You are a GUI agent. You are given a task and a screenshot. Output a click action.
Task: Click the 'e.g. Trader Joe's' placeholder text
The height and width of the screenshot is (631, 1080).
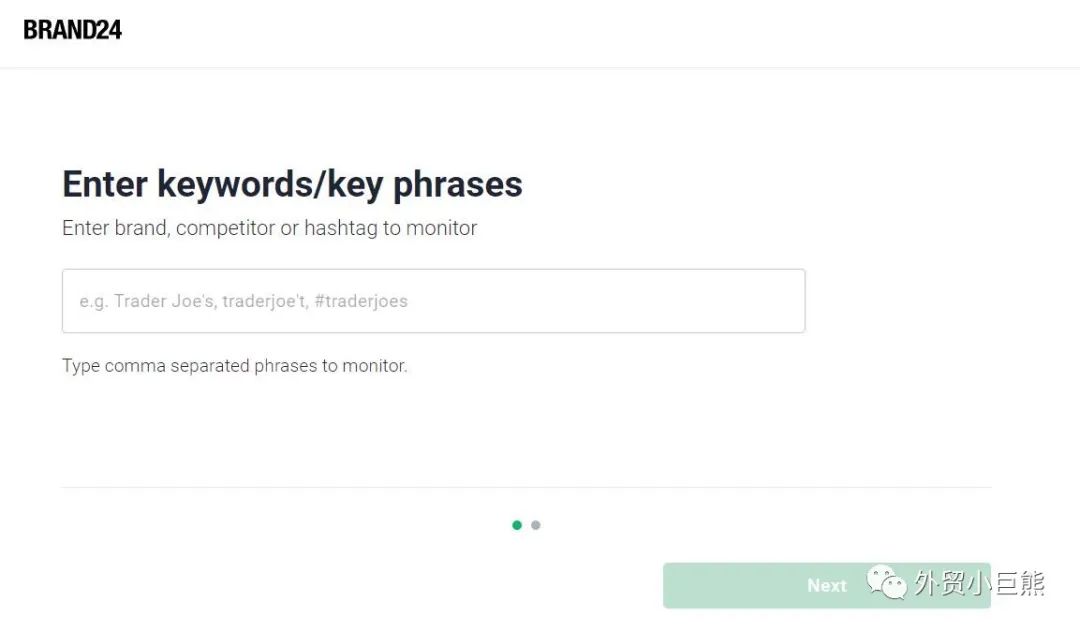147,301
